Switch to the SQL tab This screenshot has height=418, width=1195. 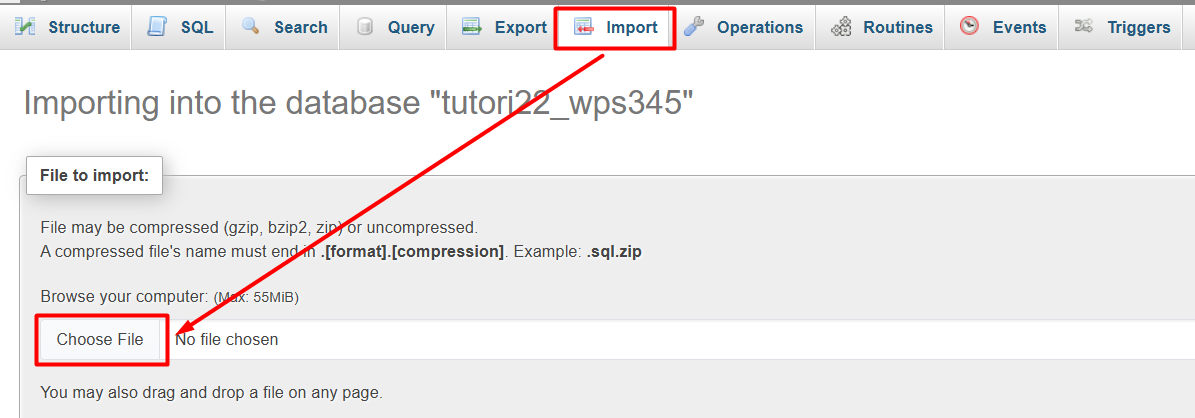click(179, 27)
